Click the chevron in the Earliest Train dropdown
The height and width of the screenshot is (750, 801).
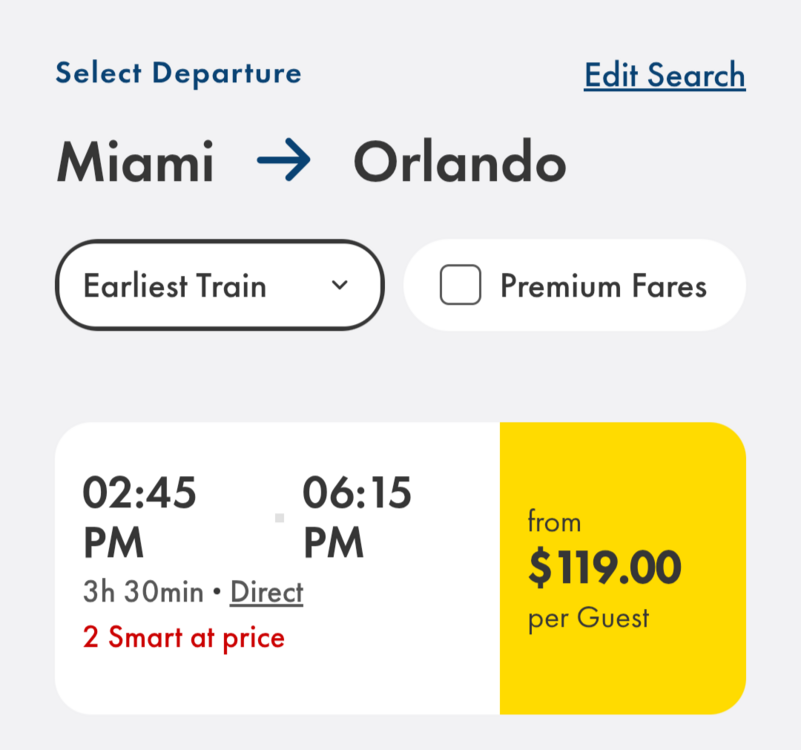[x=340, y=286]
